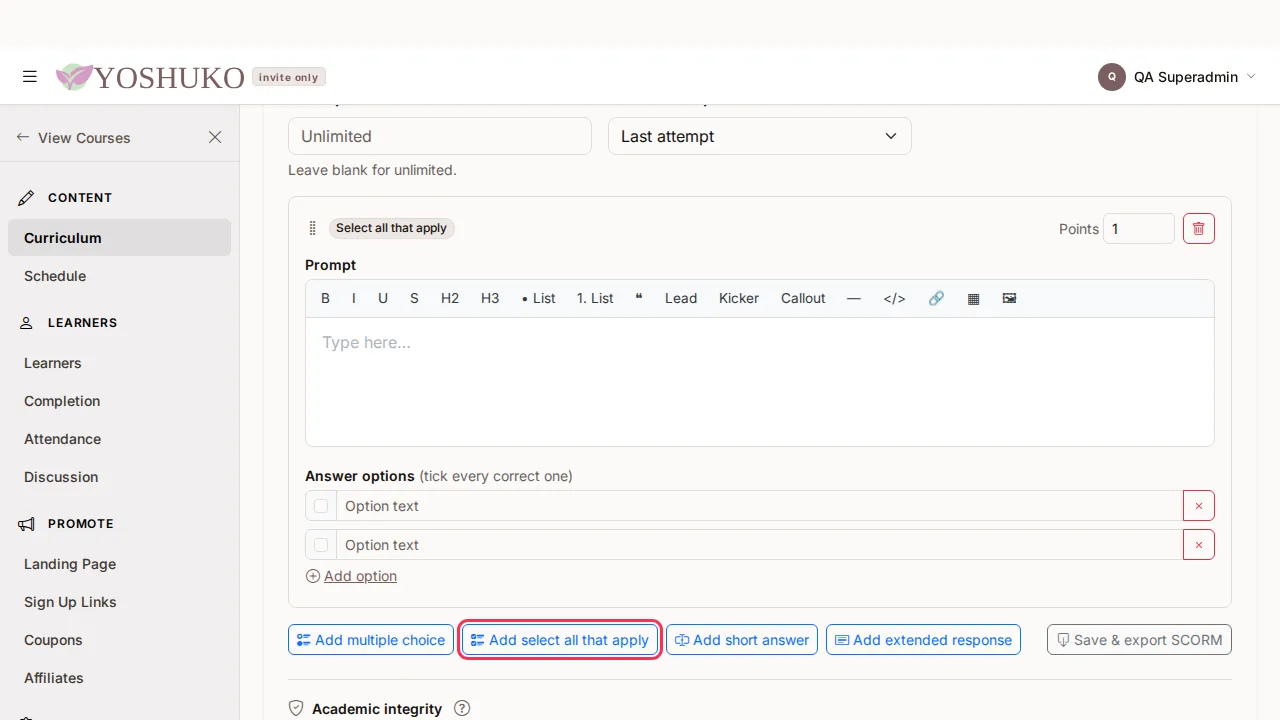Apply Lead paragraph style
Screen dimensions: 1280x720
click(681, 298)
